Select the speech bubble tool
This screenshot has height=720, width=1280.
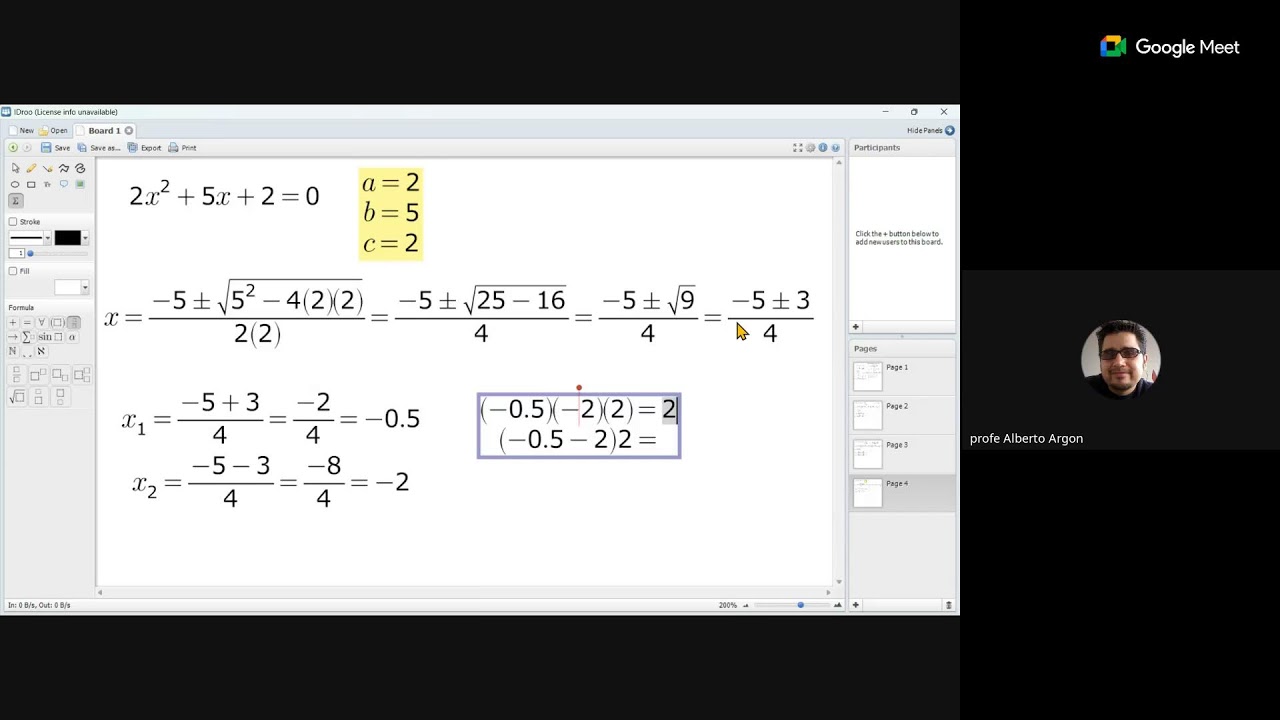(x=64, y=184)
